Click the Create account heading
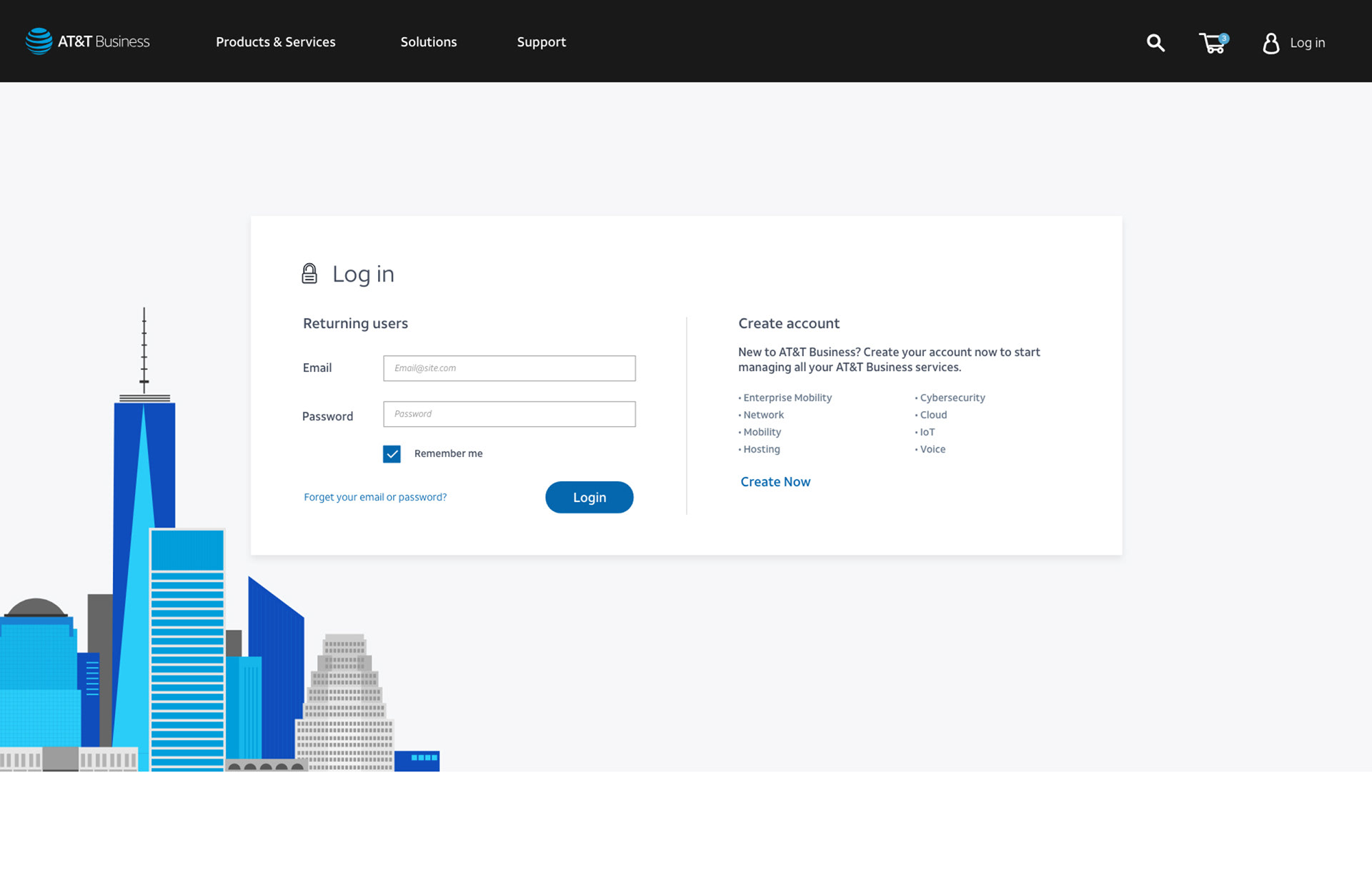This screenshot has width=1372, height=888. click(789, 323)
